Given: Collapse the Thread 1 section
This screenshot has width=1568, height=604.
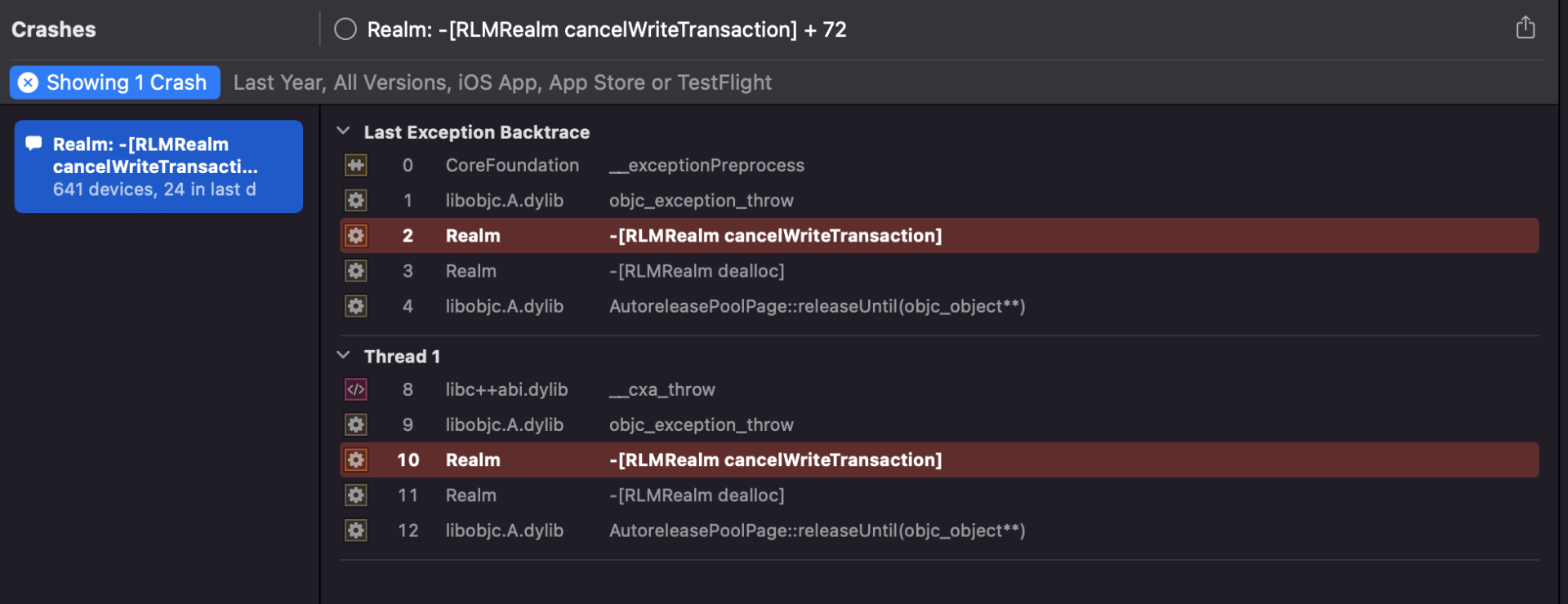Looking at the screenshot, I should tap(344, 356).
